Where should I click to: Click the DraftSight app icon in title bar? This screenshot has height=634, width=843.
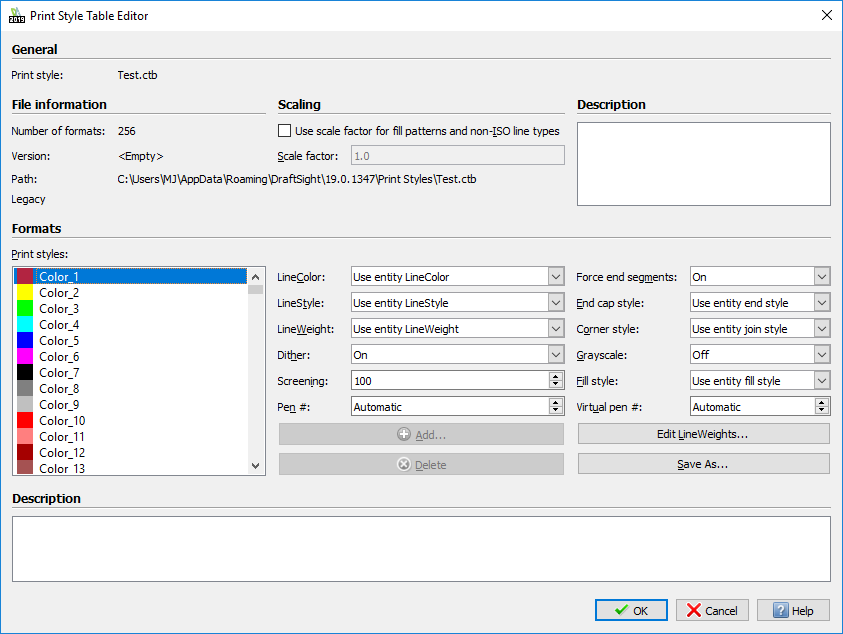point(17,15)
